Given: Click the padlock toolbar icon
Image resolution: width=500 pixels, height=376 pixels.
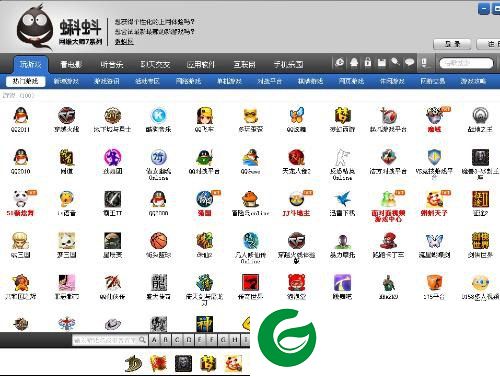Looking at the screenshot, I should point(368,62).
